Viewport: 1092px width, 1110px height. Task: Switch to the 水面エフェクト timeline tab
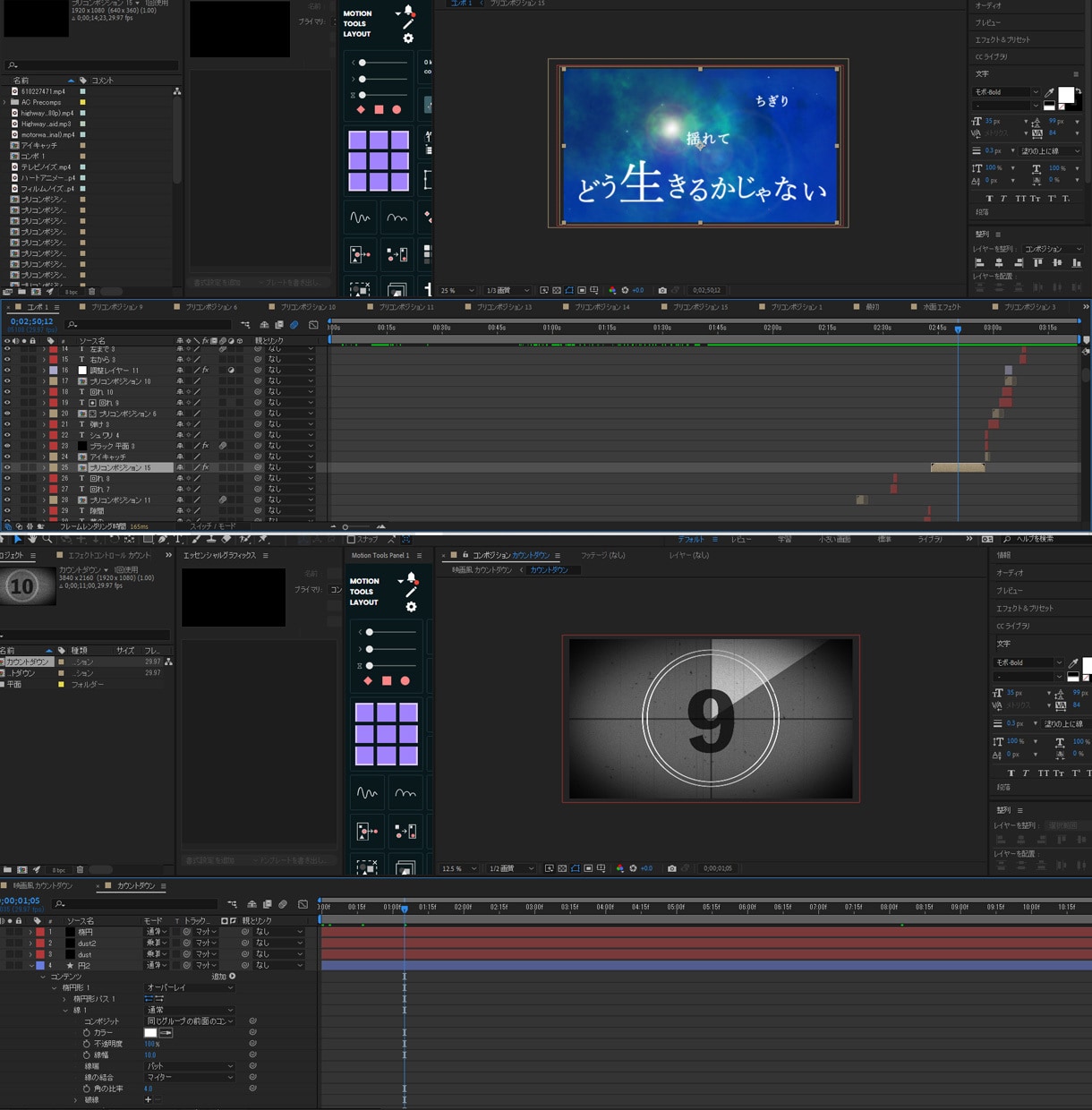(x=942, y=307)
